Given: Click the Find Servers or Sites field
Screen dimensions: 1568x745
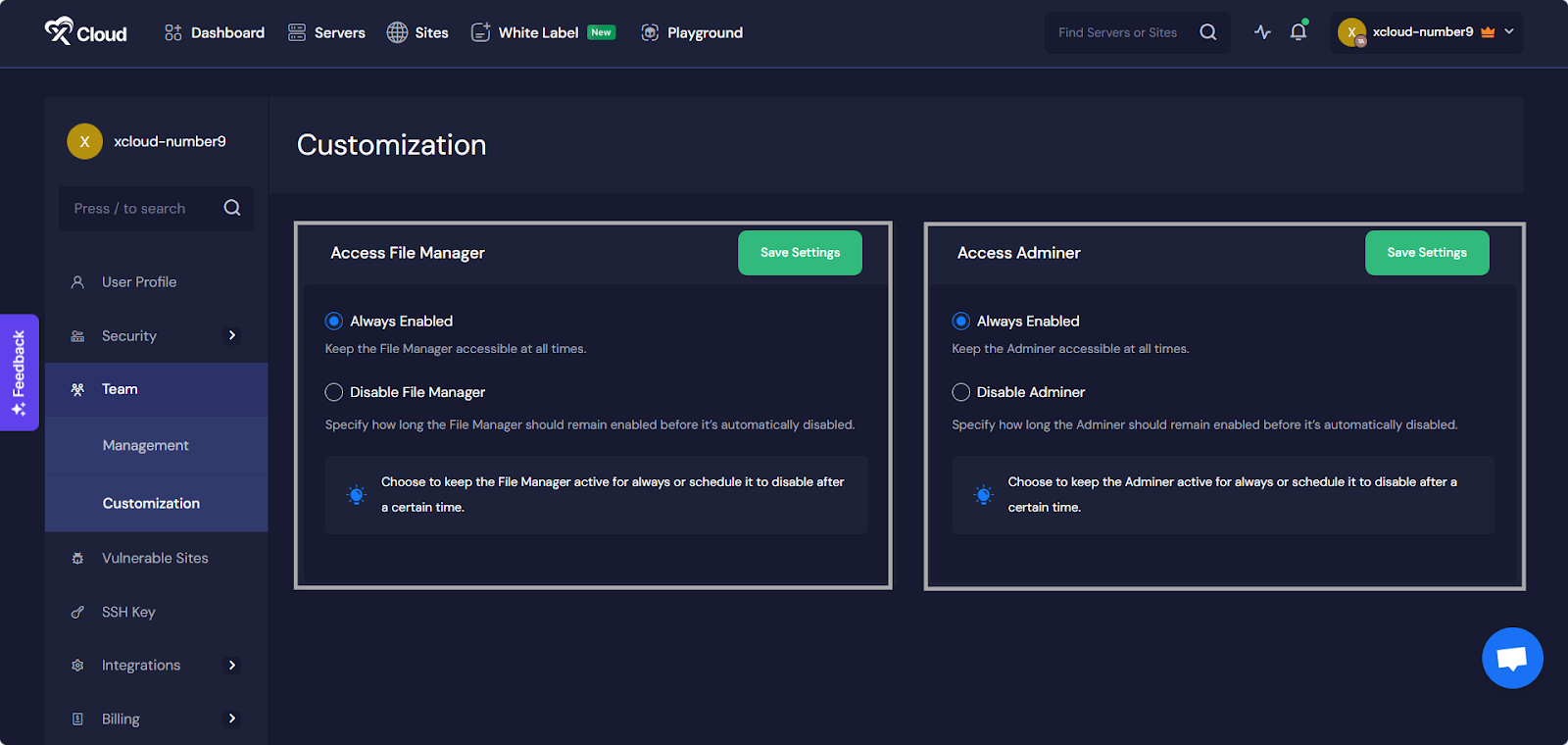Looking at the screenshot, I should click(1118, 32).
